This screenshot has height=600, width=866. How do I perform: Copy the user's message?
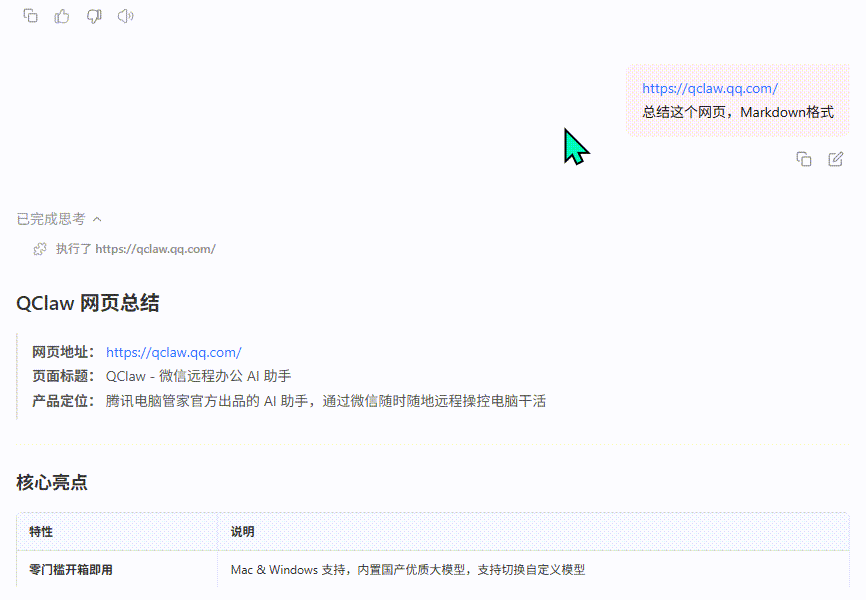804,159
